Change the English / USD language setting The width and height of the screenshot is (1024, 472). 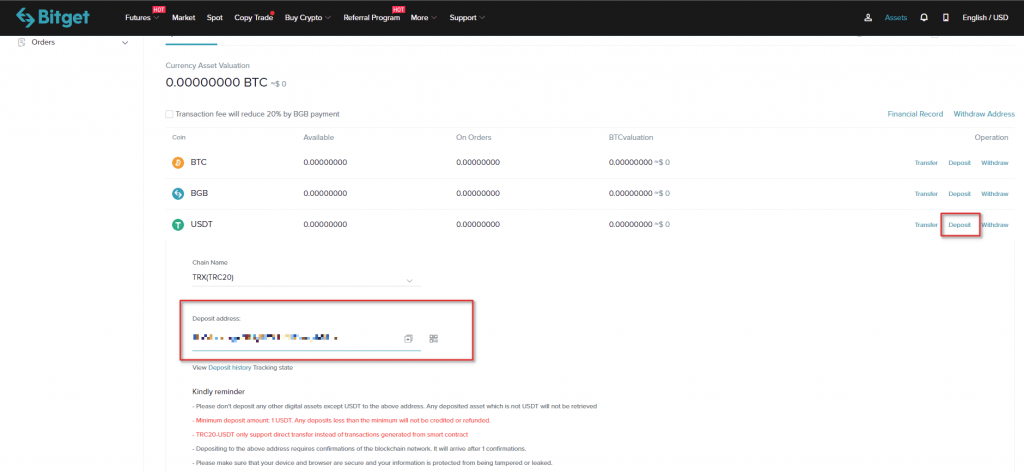click(985, 18)
